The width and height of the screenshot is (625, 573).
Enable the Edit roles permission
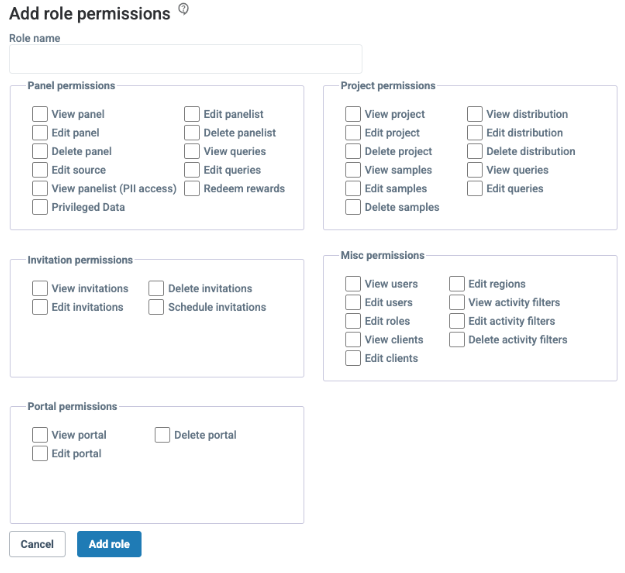pyautogui.click(x=353, y=321)
